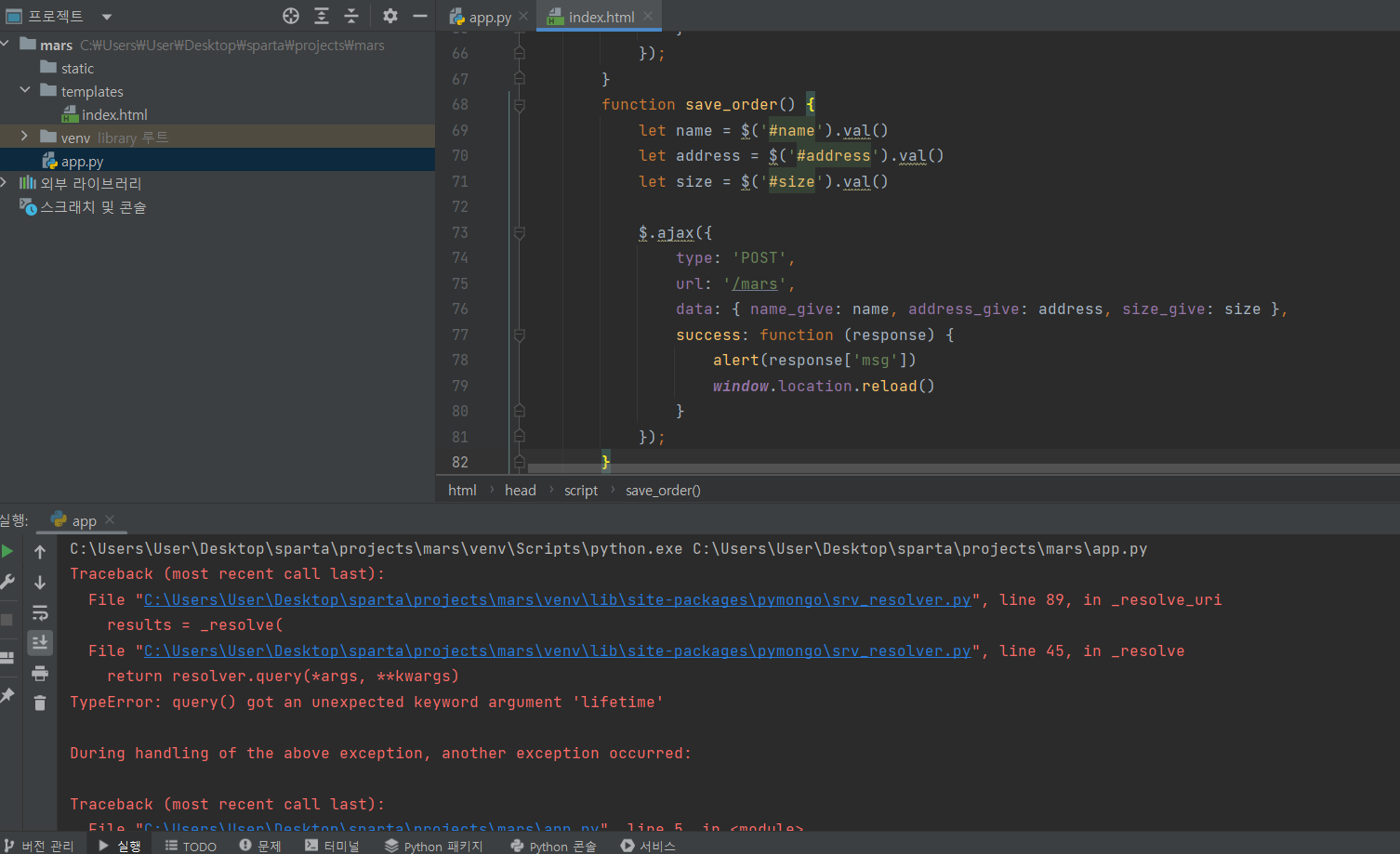Collapse the mars project root folder
The image size is (1400, 854).
(x=6, y=44)
